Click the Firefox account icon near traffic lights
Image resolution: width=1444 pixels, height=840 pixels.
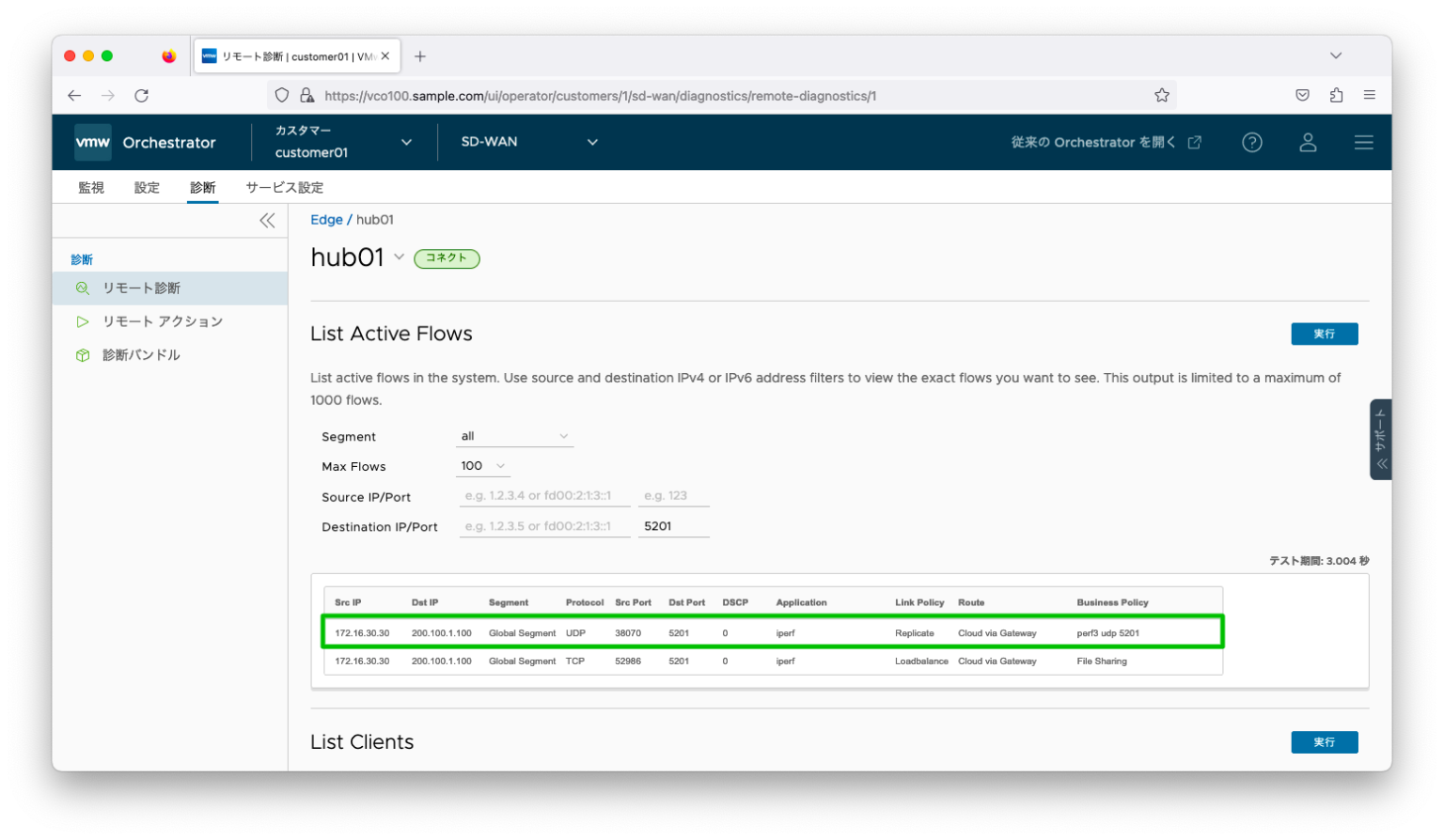coord(168,56)
